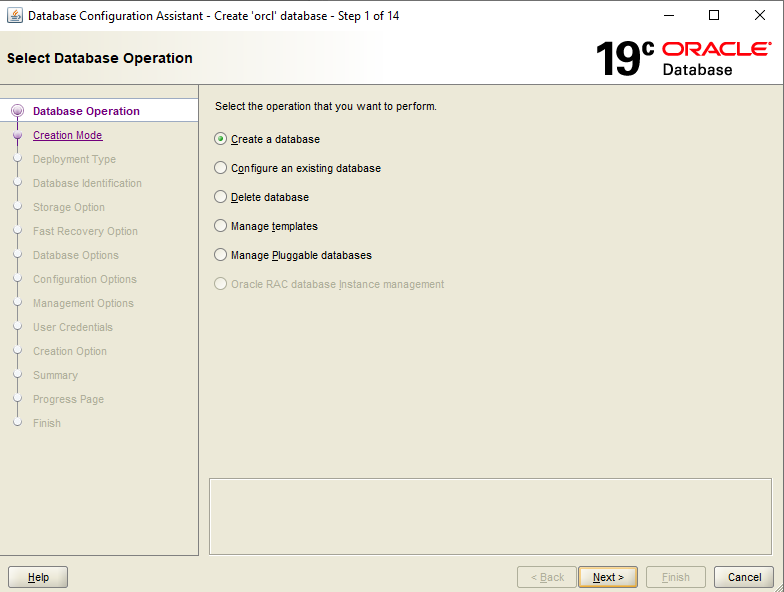Click the Management Options step
Viewport: 784px width, 592px height.
pos(83,303)
